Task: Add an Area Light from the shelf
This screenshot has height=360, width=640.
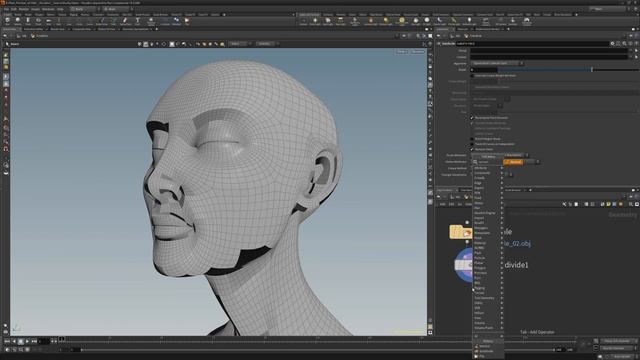Action: tap(340, 21)
